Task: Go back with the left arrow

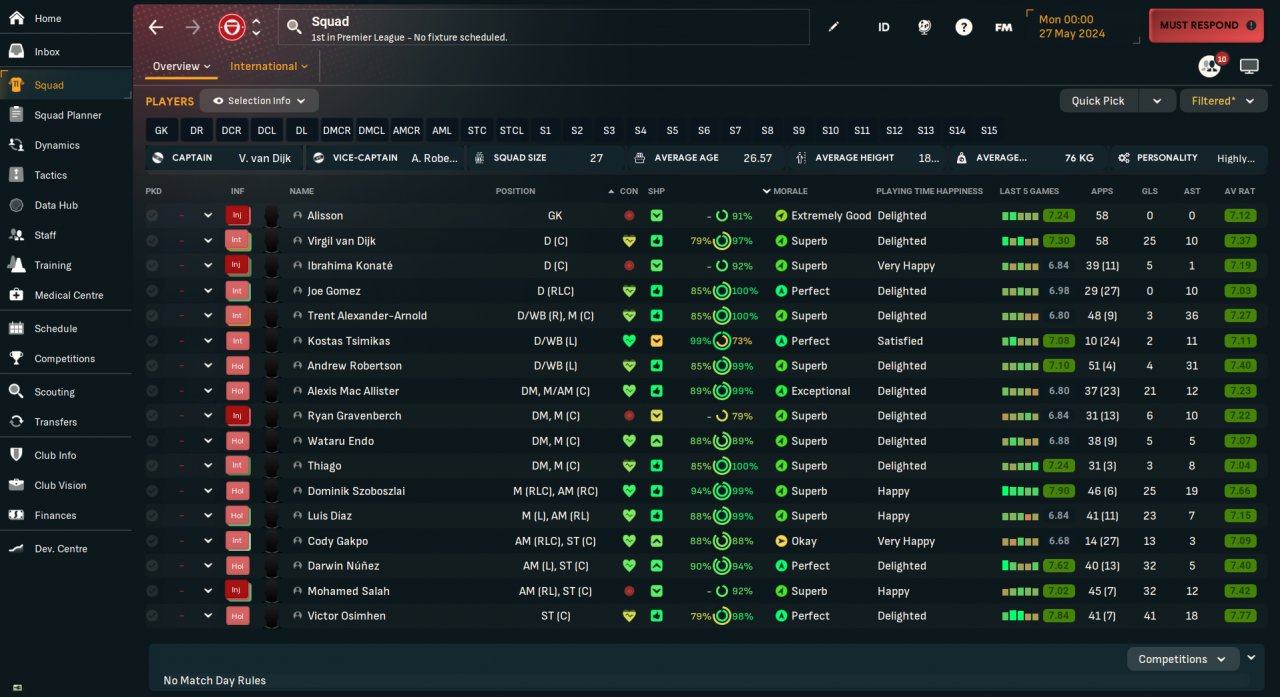Action: [156, 27]
